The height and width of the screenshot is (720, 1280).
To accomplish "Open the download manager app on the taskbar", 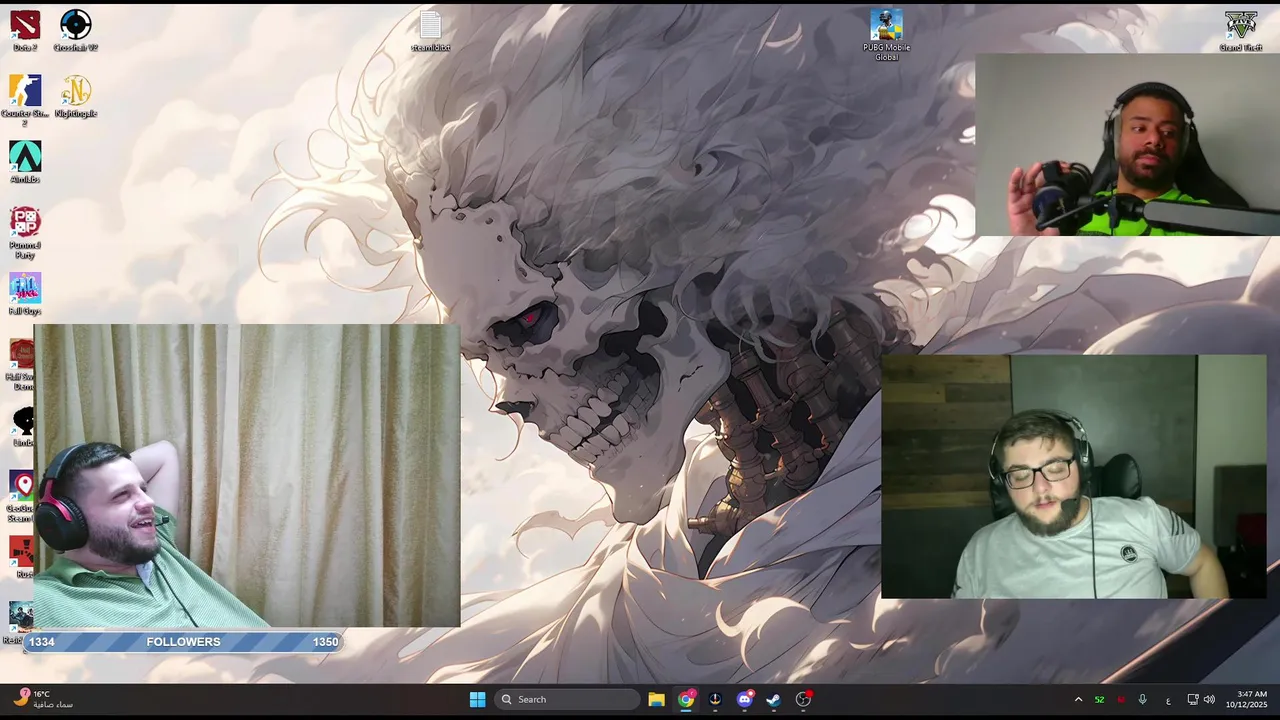I will click(715, 699).
